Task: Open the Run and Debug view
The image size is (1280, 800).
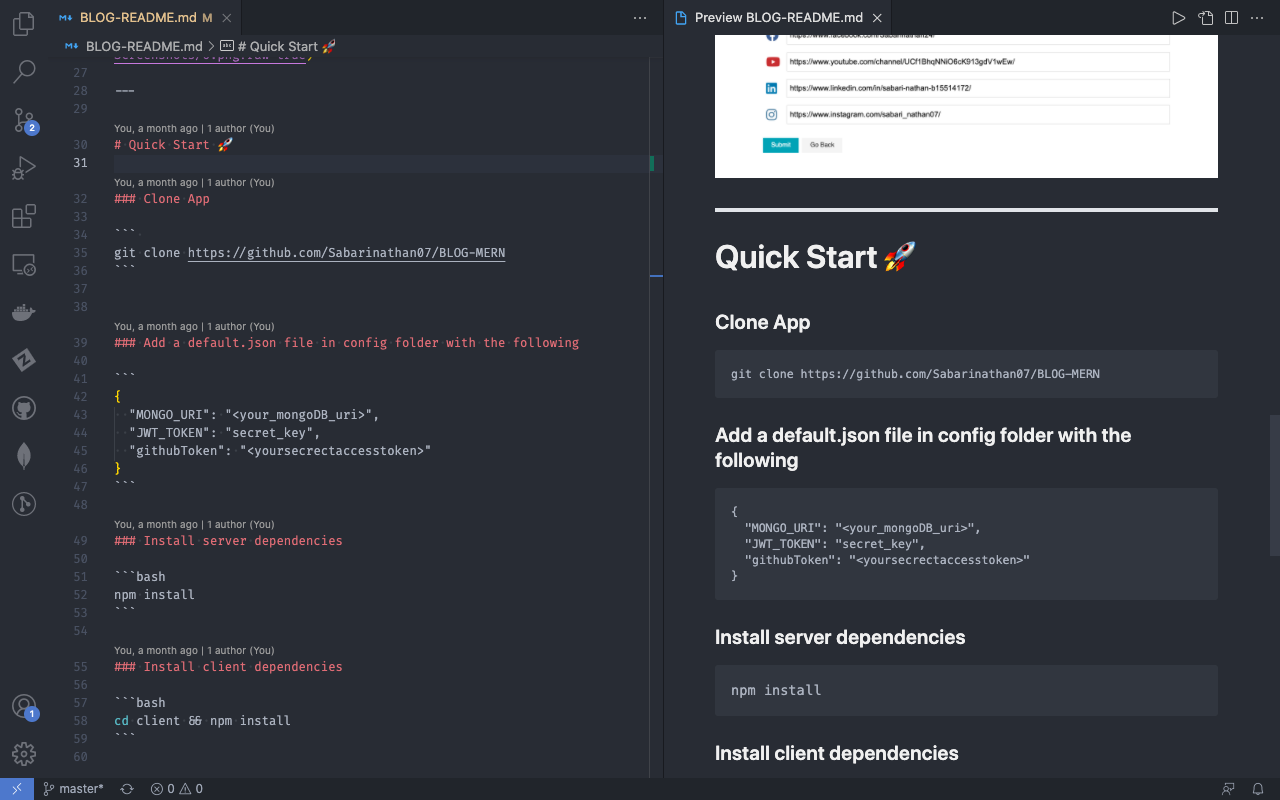Action: click(24, 168)
